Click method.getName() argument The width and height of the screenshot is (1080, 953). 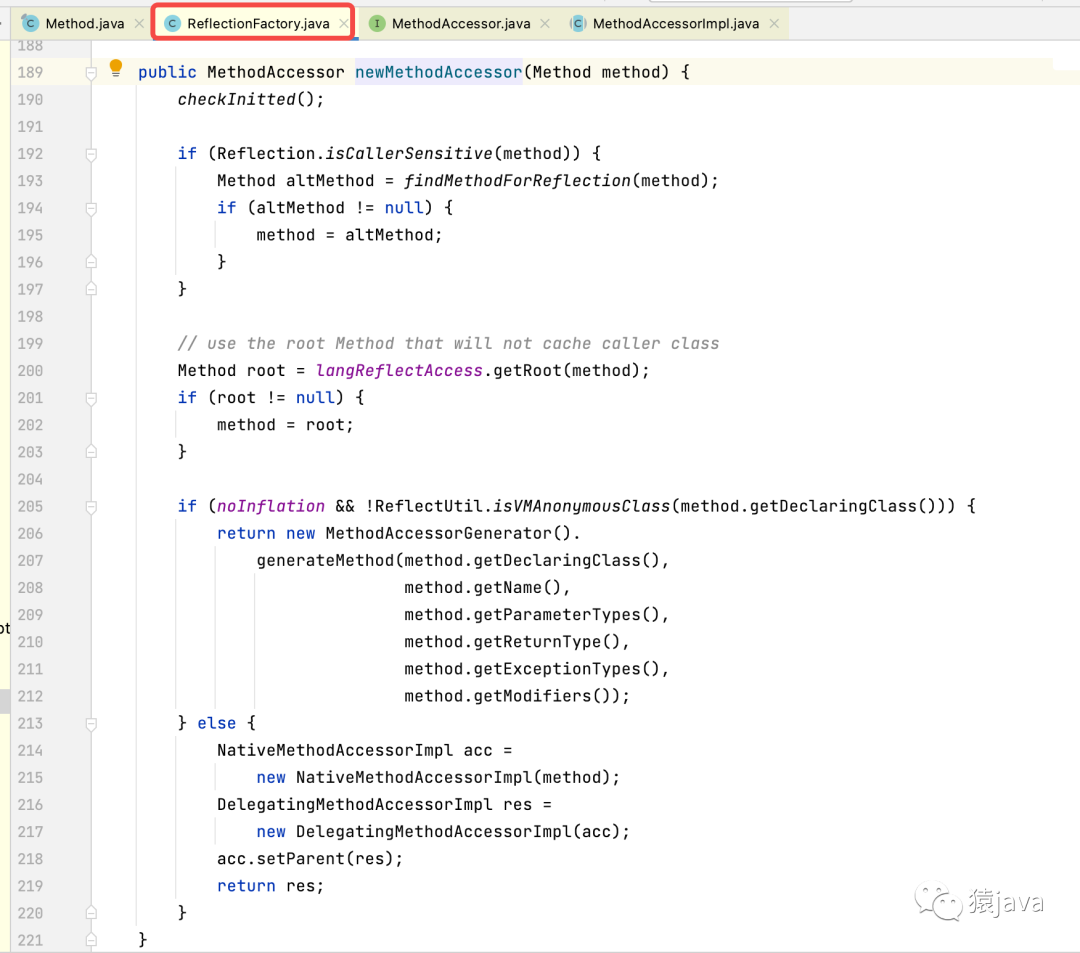483,587
